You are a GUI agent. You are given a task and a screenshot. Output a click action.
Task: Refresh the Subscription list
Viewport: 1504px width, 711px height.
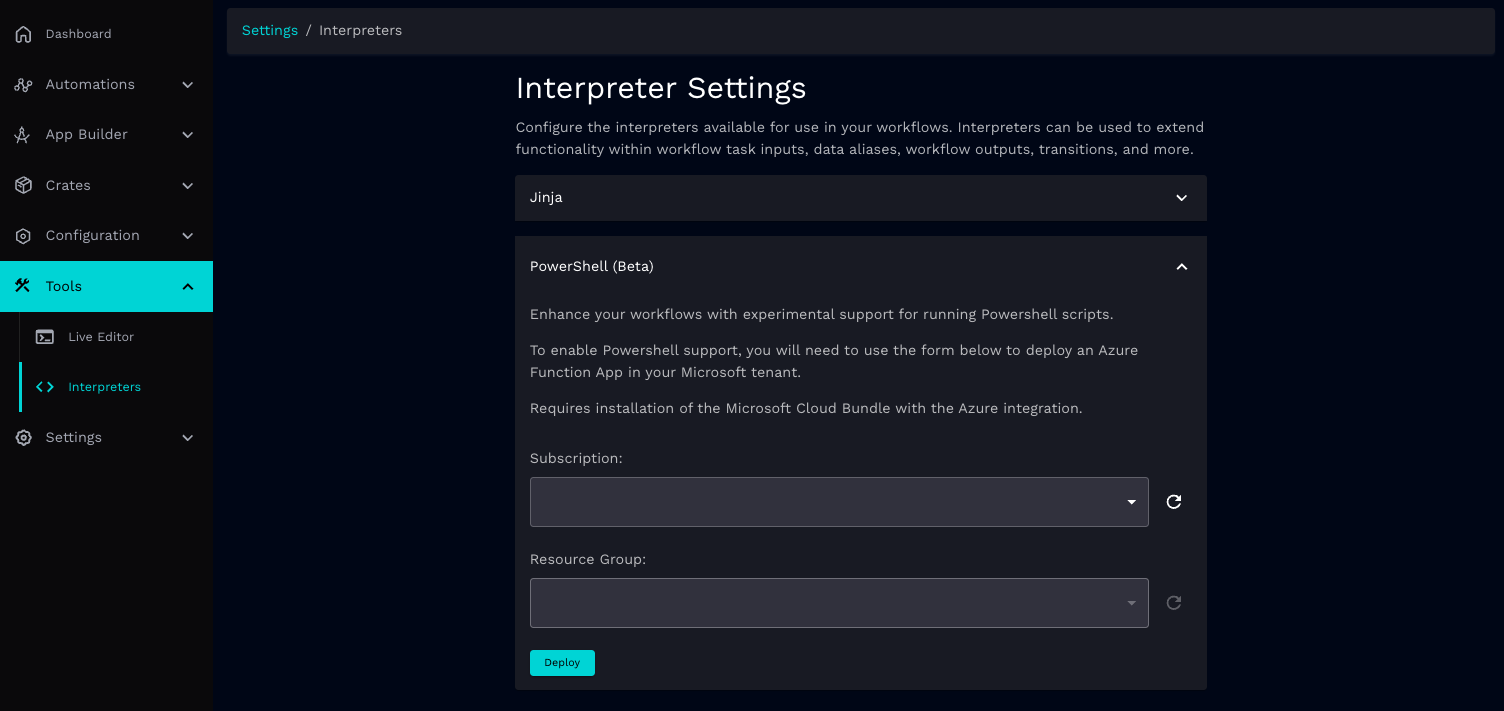pos(1174,502)
